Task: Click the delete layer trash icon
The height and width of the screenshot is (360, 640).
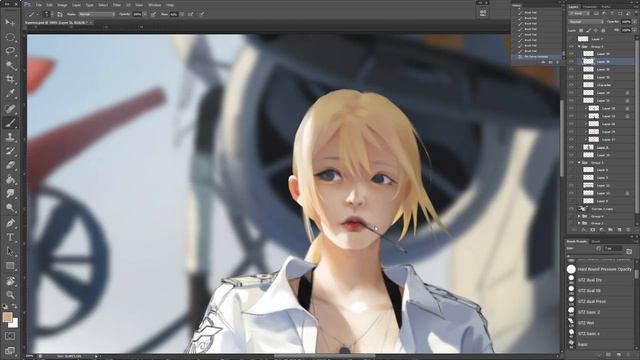Action: coord(628,230)
